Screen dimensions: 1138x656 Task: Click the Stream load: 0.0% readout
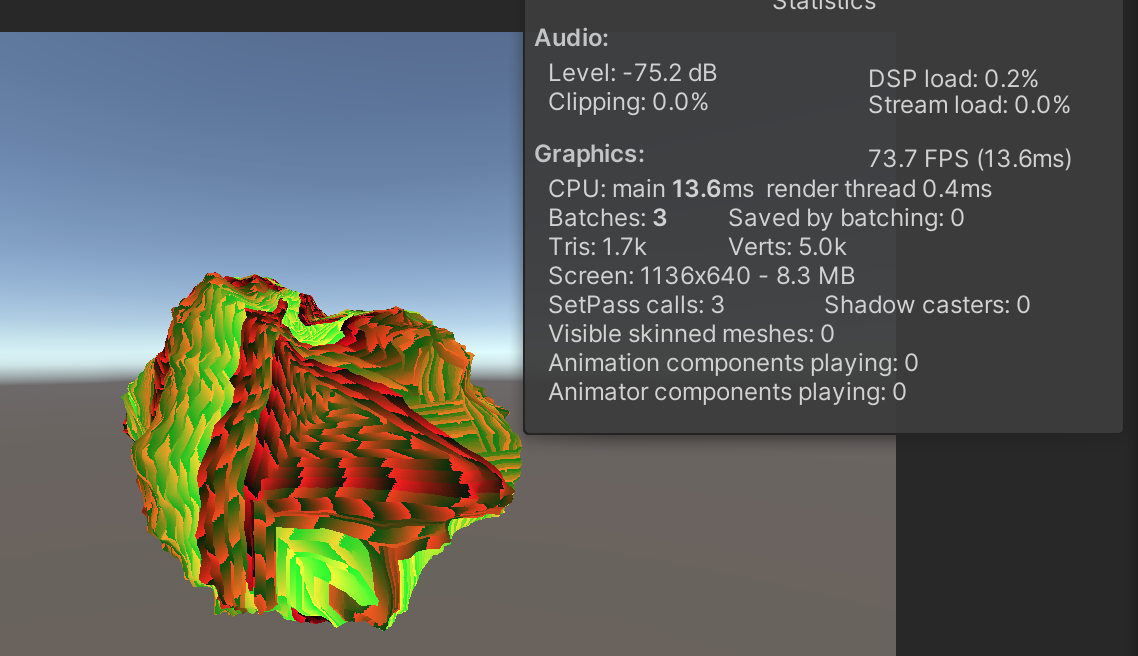tap(970, 104)
